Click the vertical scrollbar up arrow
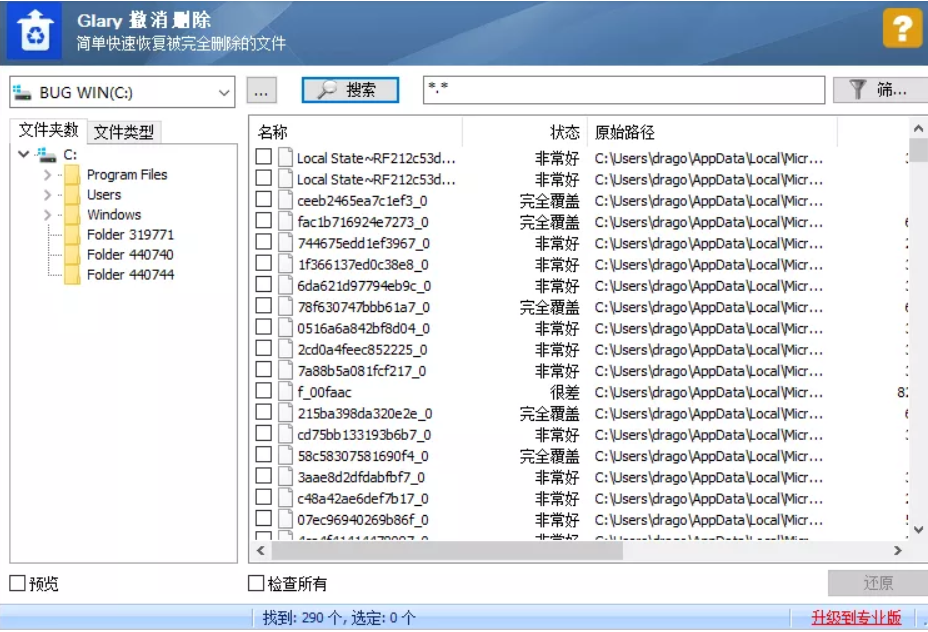 coord(918,128)
